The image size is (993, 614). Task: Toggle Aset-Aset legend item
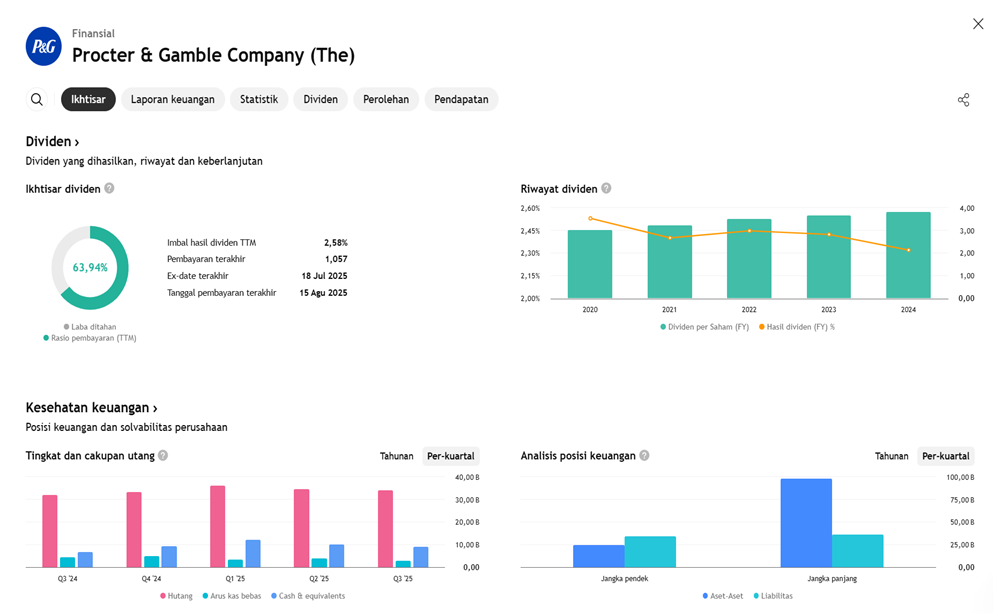pyautogui.click(x=723, y=596)
